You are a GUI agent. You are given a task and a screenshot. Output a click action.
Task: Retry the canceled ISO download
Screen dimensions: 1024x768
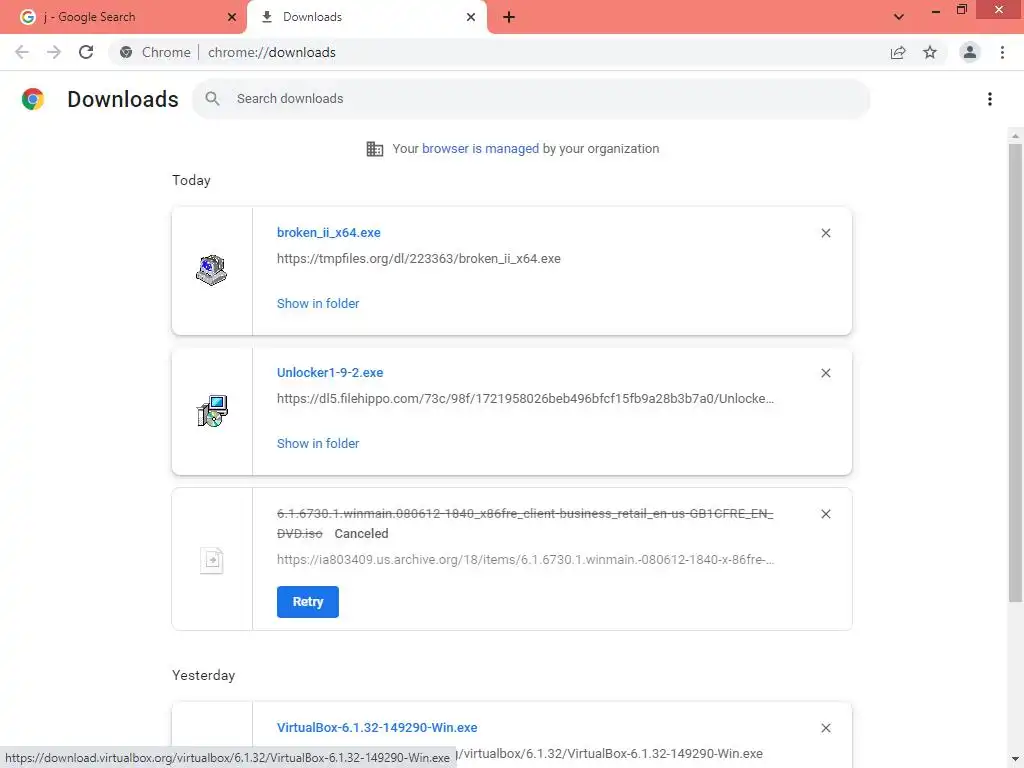(x=308, y=602)
